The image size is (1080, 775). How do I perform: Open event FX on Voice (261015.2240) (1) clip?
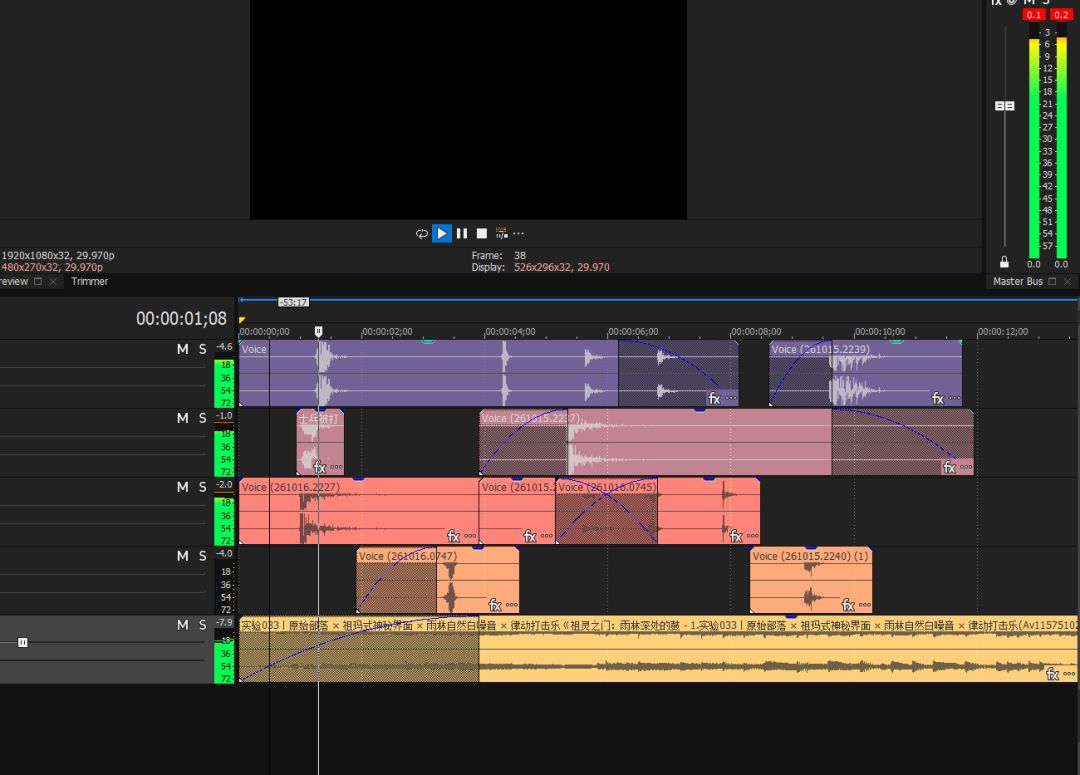click(x=848, y=605)
